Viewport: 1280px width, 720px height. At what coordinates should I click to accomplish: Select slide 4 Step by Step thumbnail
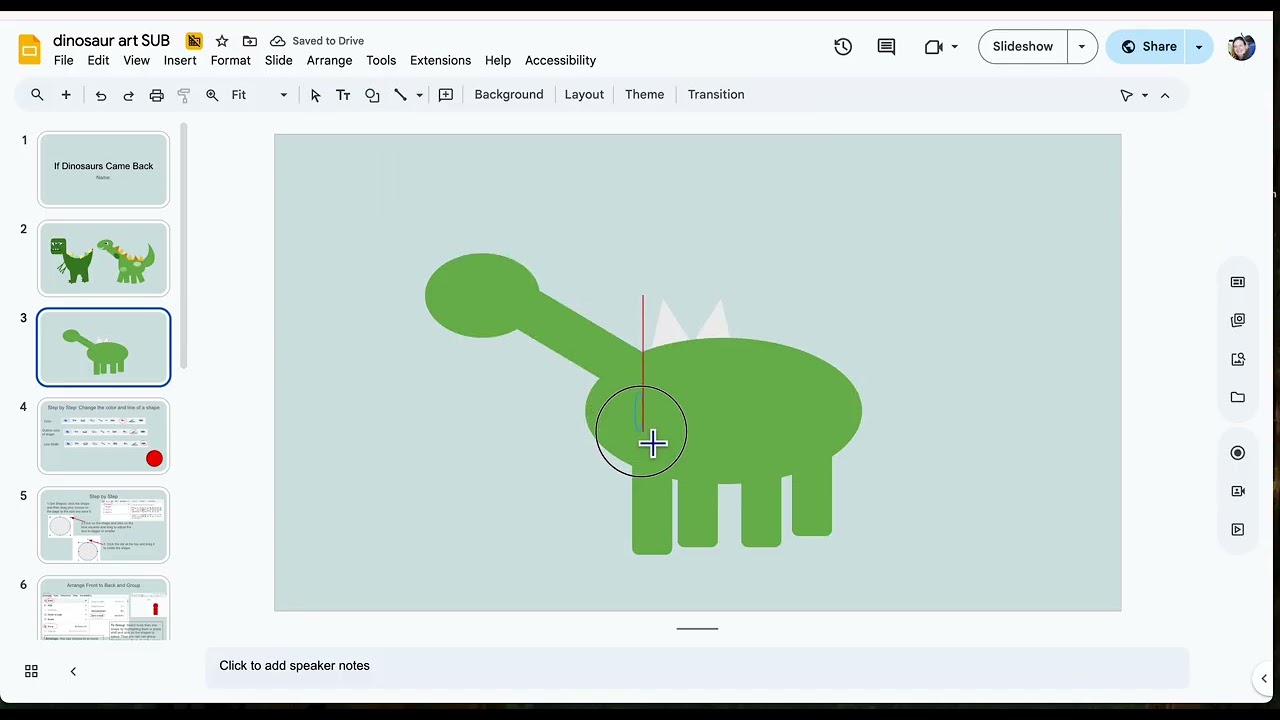104,436
